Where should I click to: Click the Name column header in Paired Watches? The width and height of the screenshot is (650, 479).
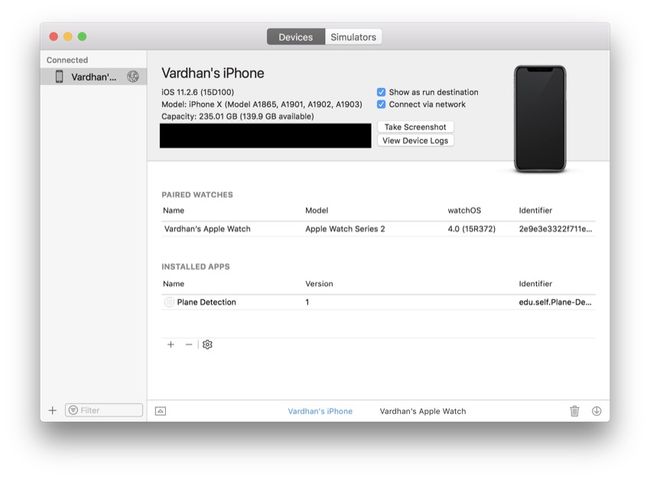click(x=173, y=210)
